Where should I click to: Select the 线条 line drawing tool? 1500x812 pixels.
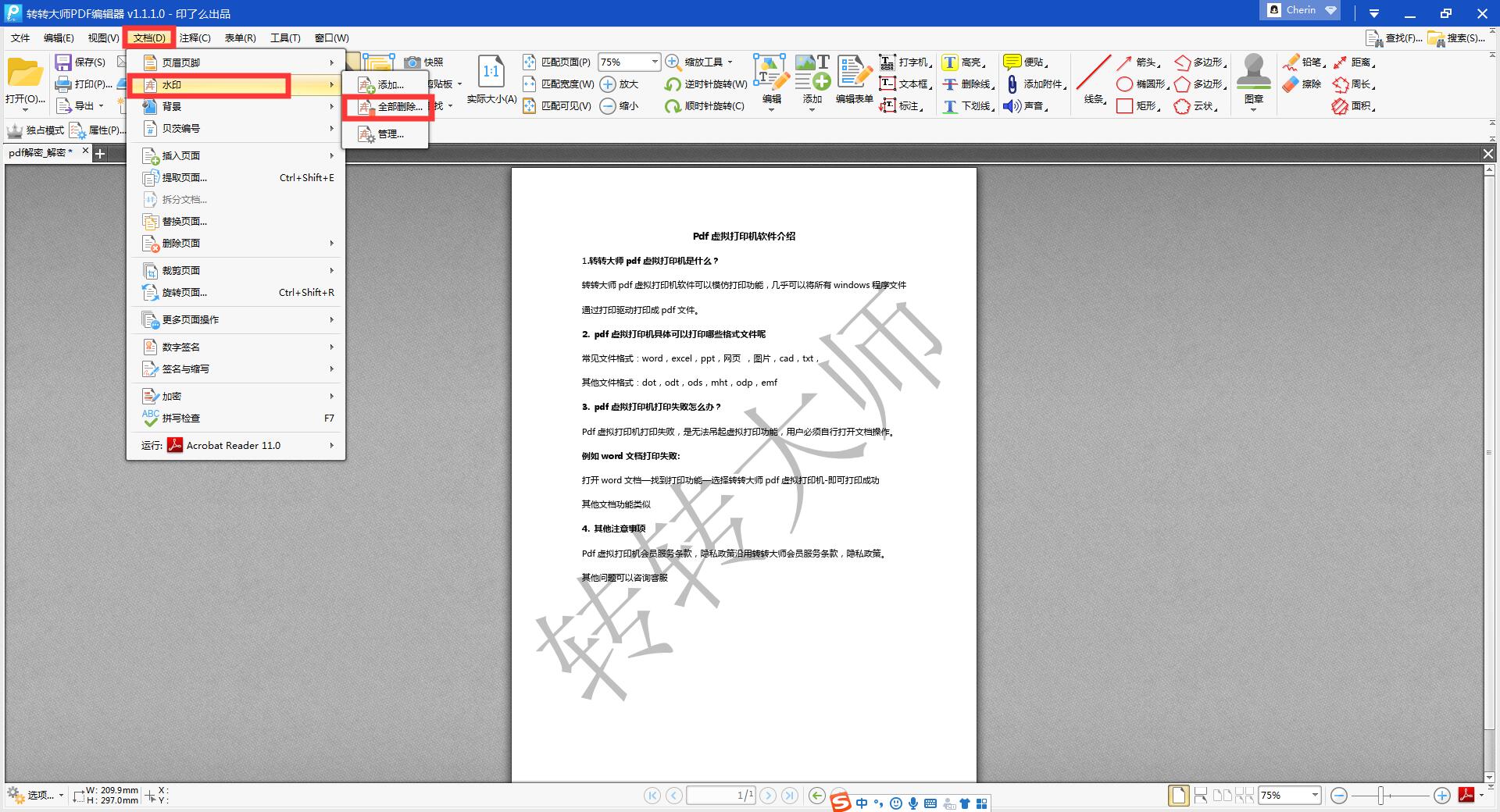point(1094,80)
